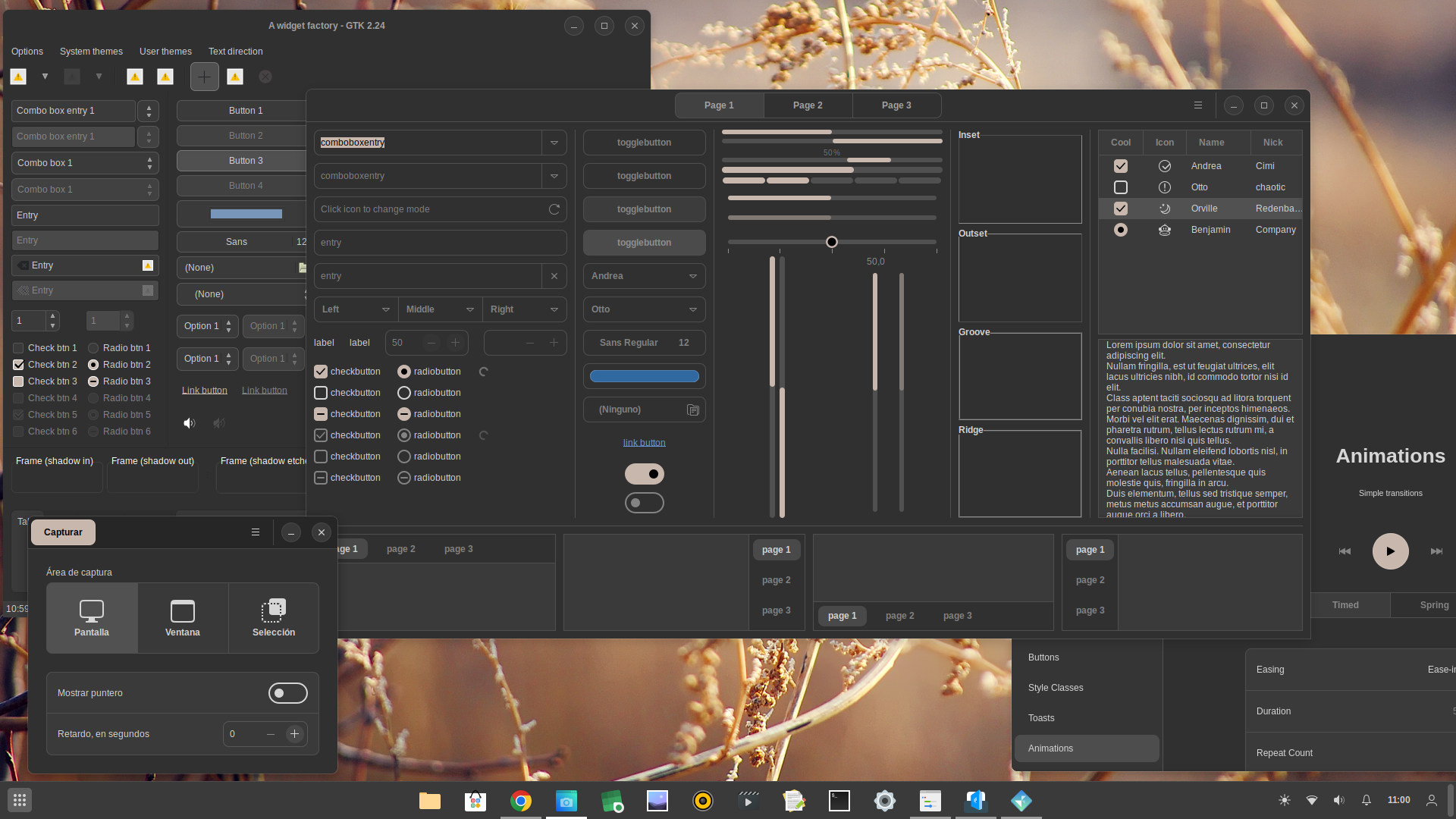Open the first Option 1 selector
Screen dimensions: 1456x819
208,326
